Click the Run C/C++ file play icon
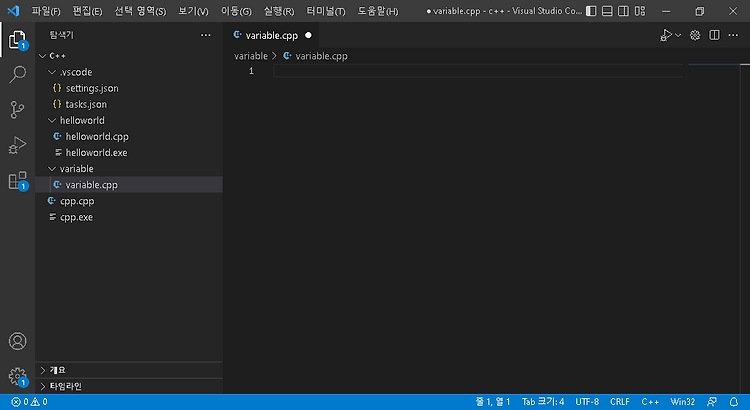Image resolution: width=750 pixels, height=410 pixels. click(x=666, y=35)
